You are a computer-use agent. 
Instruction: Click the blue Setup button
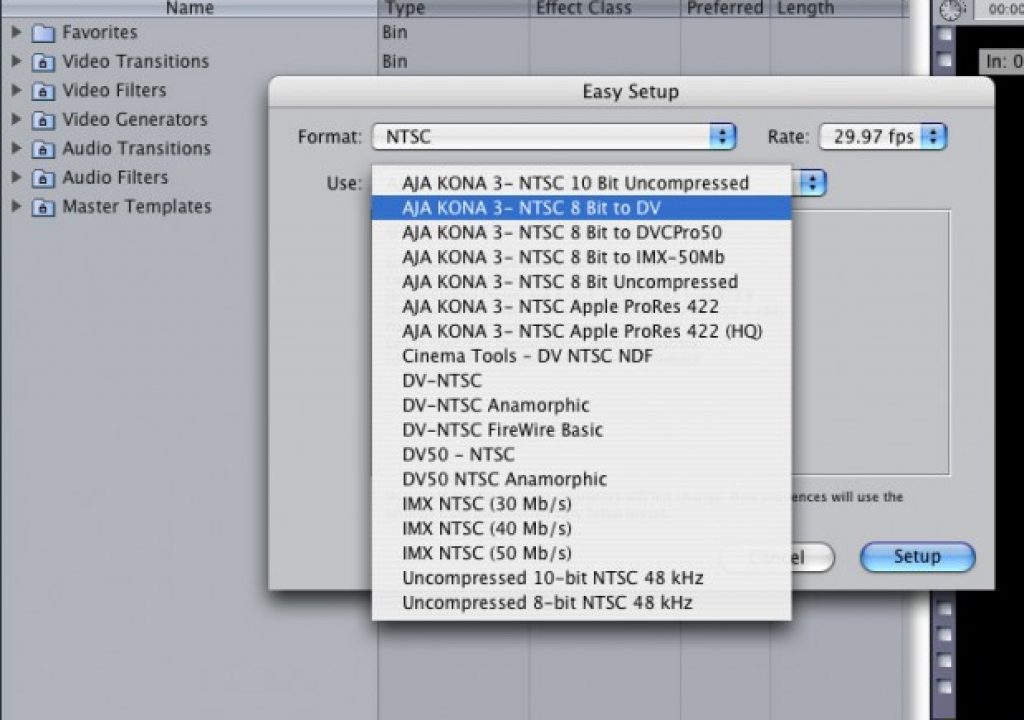click(x=917, y=557)
